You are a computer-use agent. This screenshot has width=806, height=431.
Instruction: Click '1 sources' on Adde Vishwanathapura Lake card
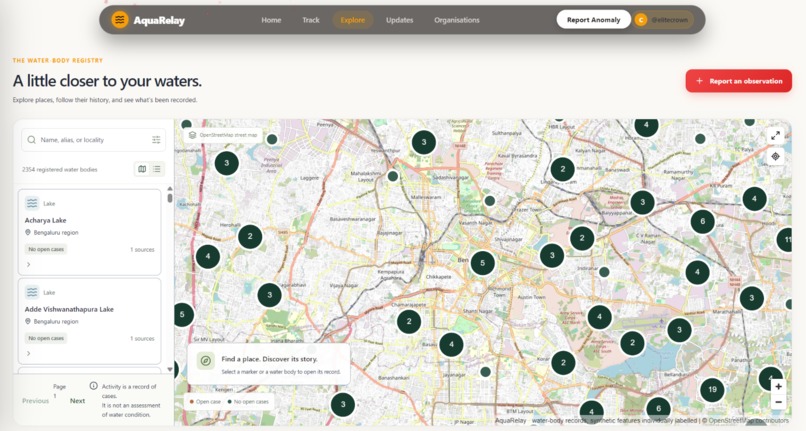tap(142, 338)
